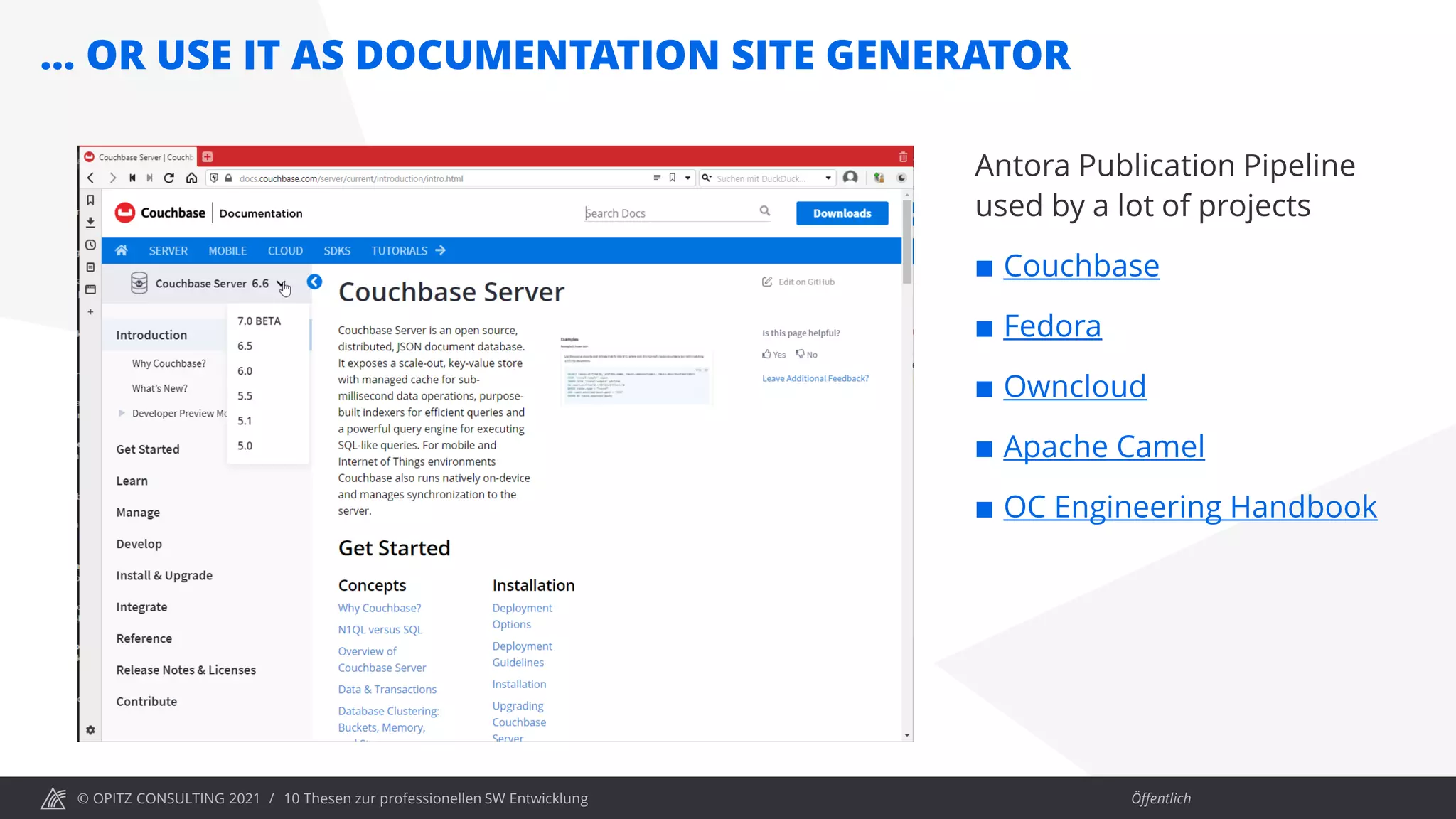Open the user profile avatar
This screenshot has height=819, width=1456.
(x=850, y=178)
